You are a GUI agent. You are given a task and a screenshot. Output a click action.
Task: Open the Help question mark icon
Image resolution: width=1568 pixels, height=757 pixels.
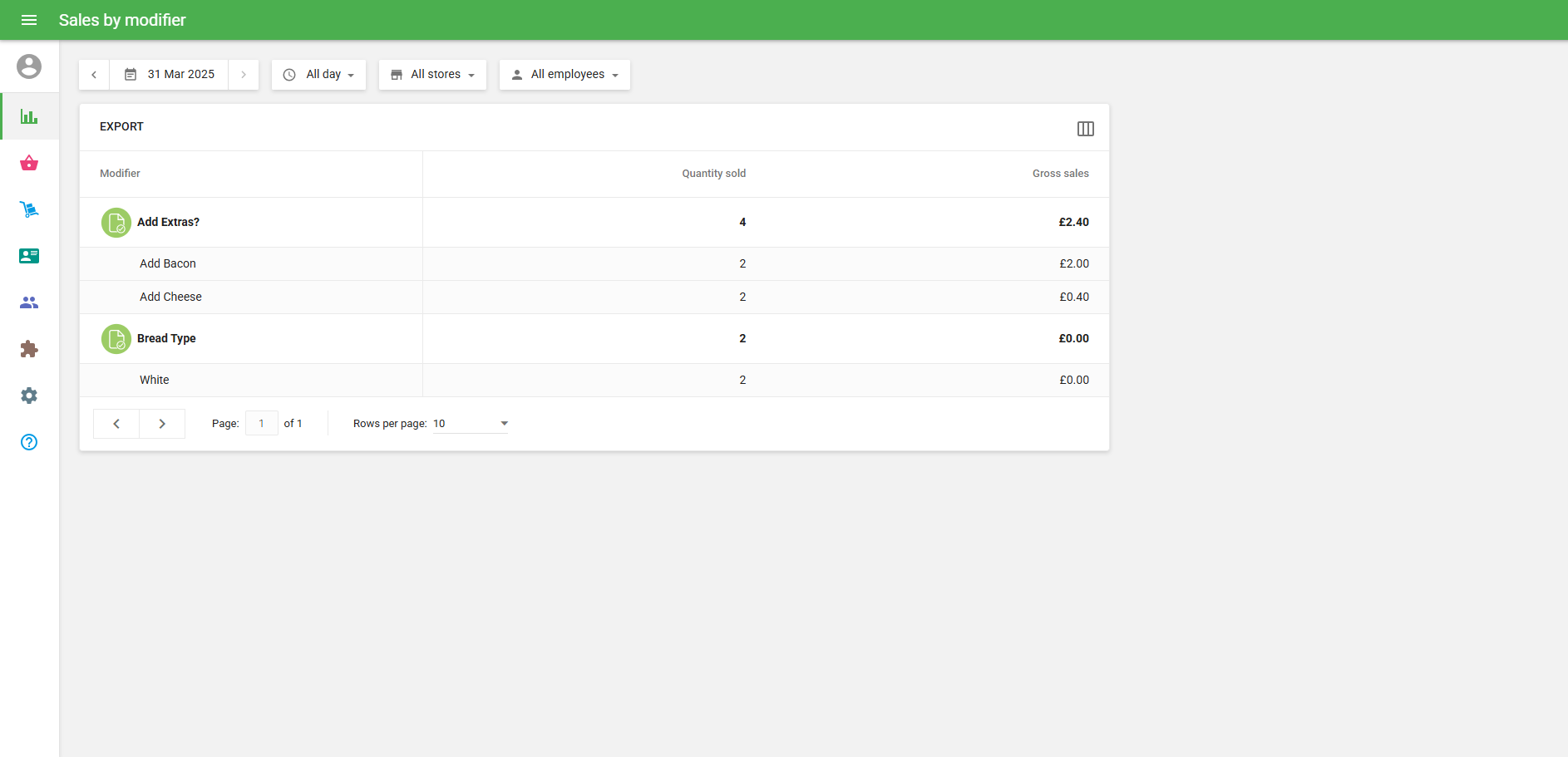(29, 442)
